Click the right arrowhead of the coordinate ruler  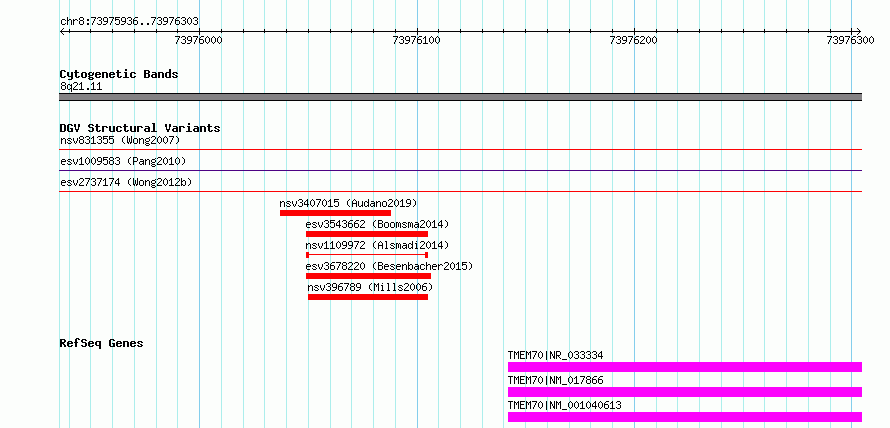(858, 31)
